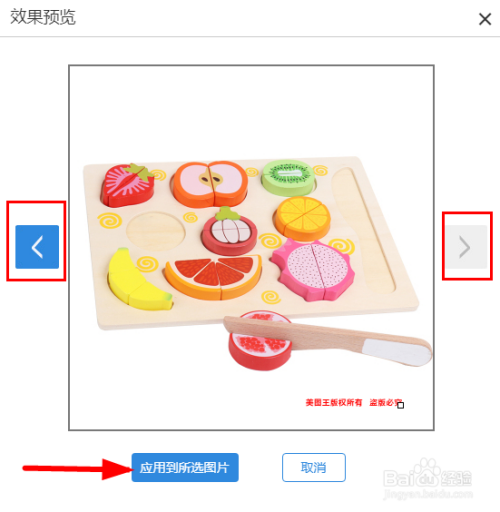Click the small square handle beside watermark
The width and height of the screenshot is (500, 512).
401,405
